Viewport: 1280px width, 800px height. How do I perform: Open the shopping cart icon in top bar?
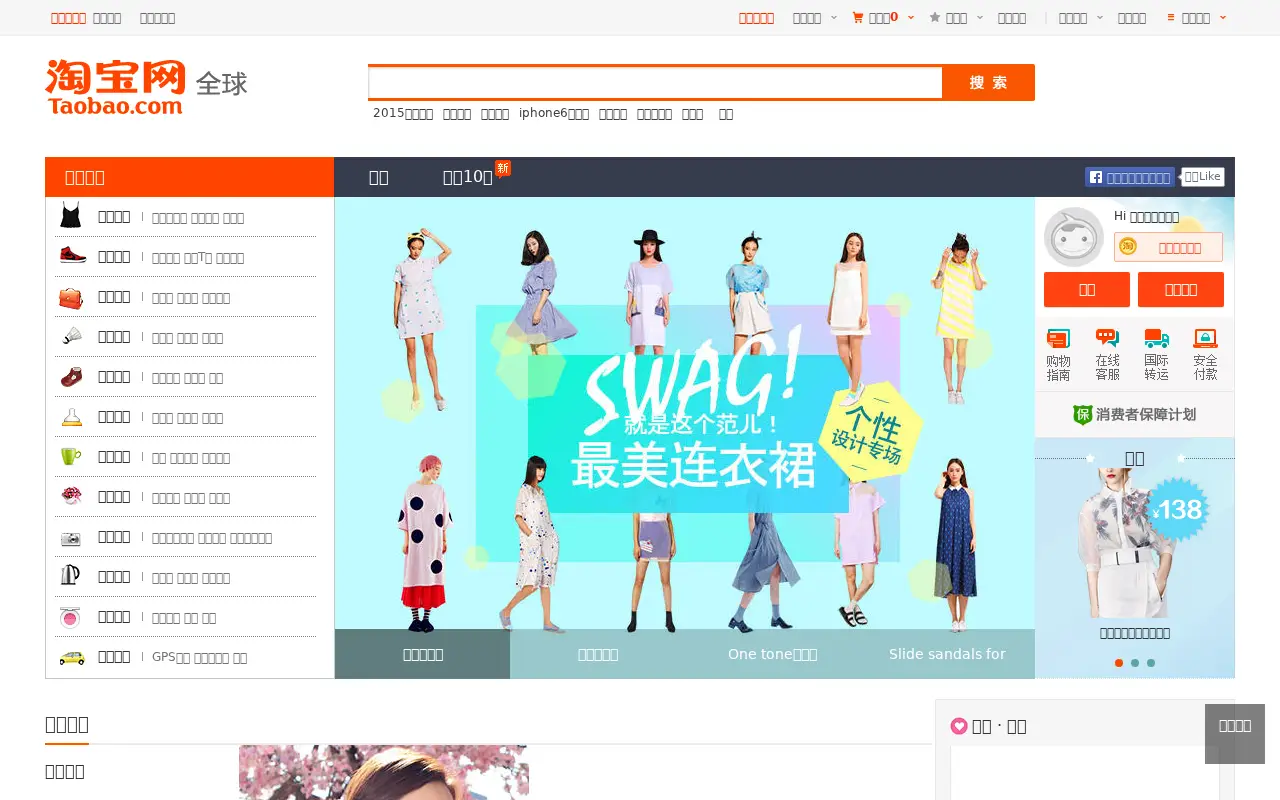(858, 17)
